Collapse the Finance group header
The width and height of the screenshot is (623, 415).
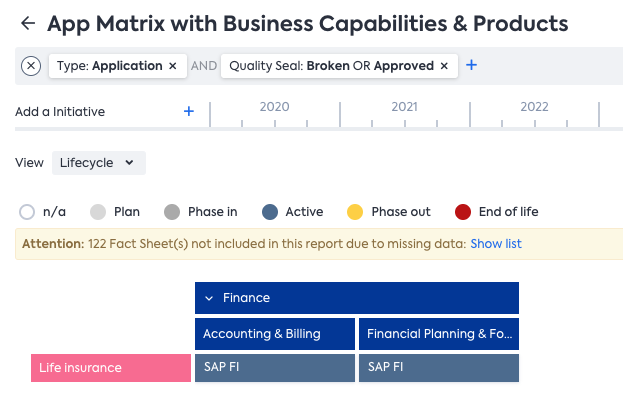pyautogui.click(x=209, y=298)
